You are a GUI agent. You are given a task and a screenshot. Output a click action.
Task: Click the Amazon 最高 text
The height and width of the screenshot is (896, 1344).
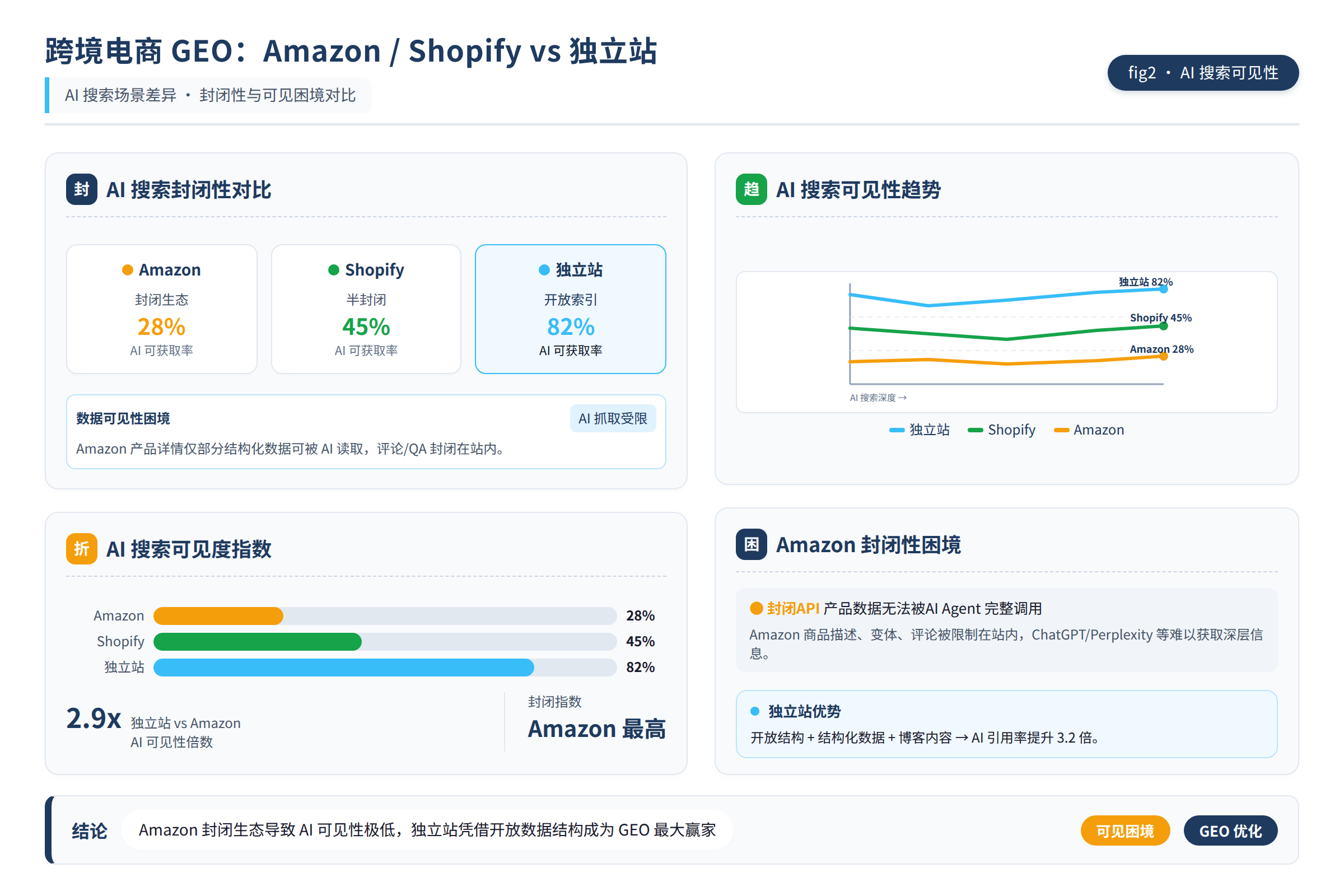(x=596, y=729)
